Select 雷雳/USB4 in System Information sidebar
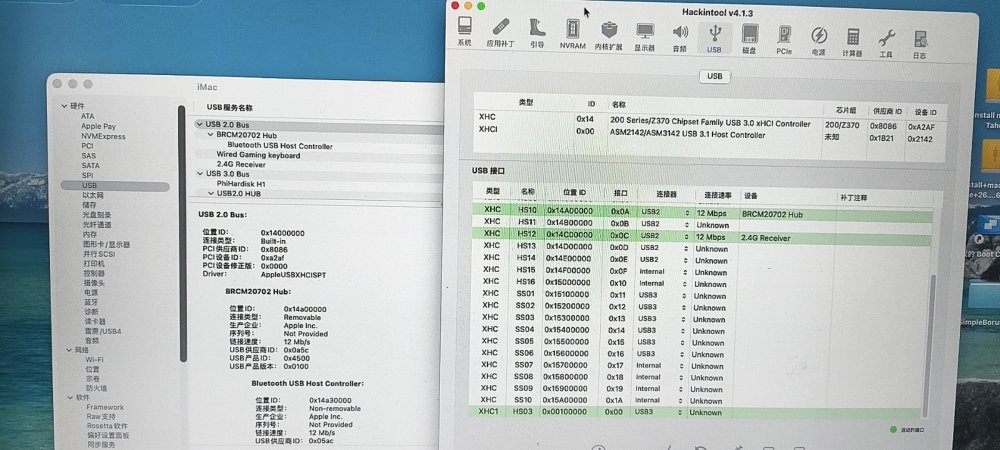The image size is (1000, 450). 103,331
